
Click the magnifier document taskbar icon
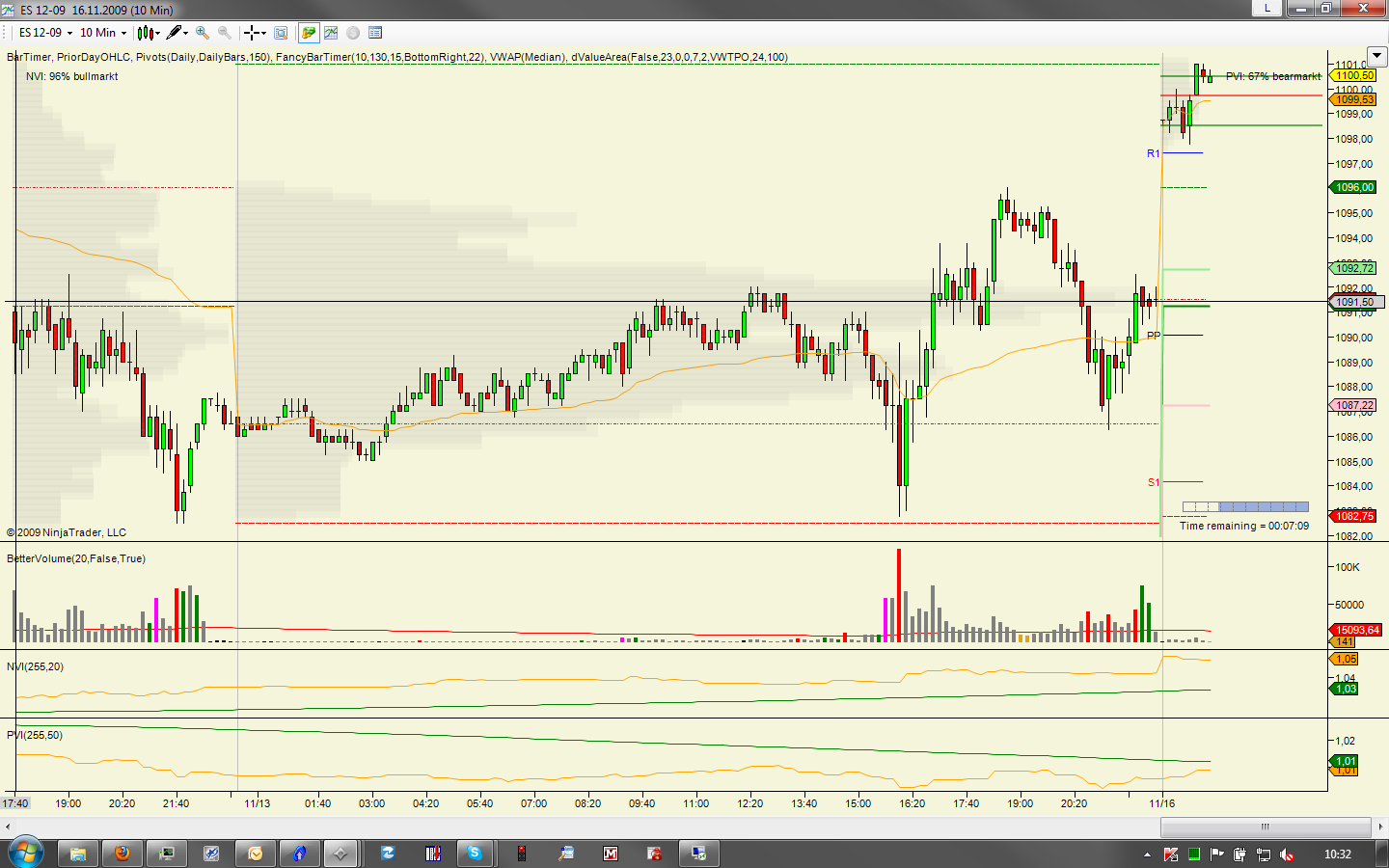(x=566, y=854)
